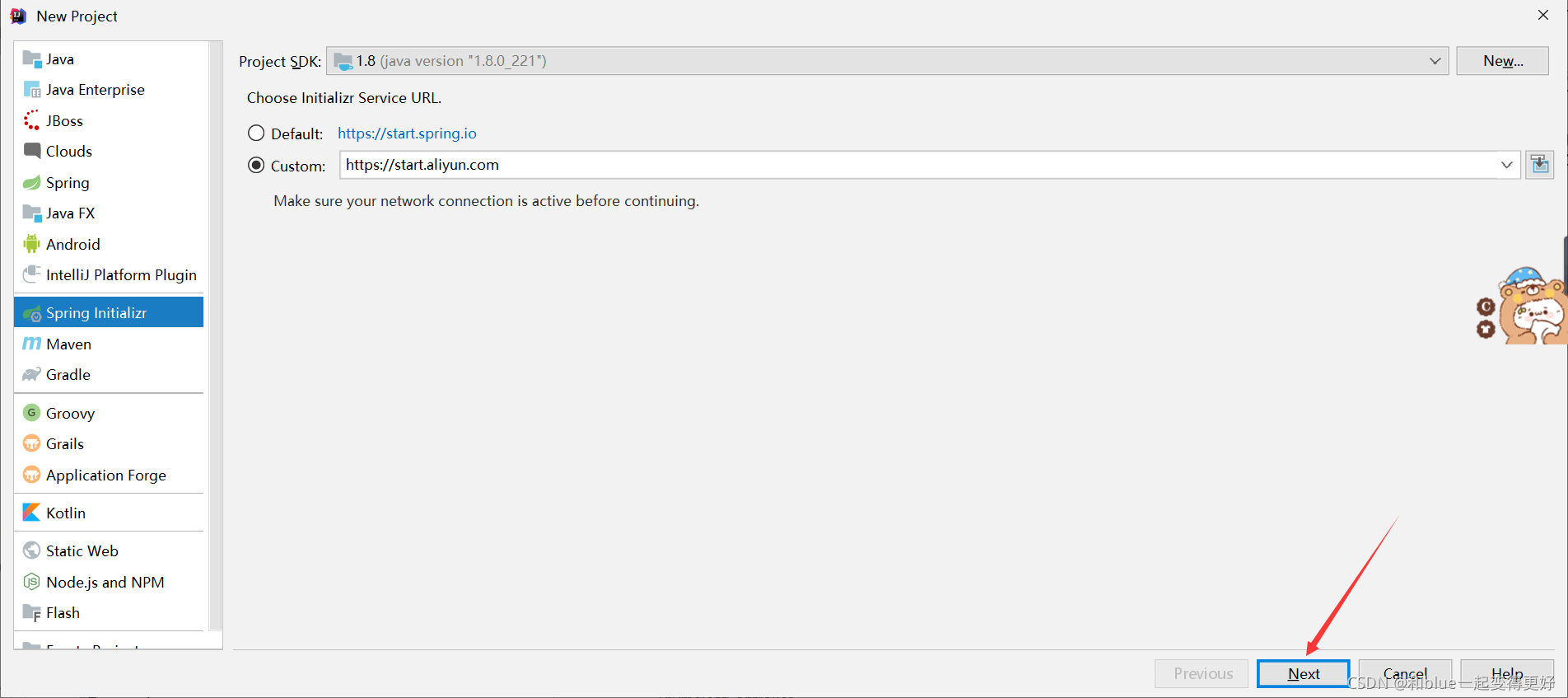
Task: Choose Maven project type
Action: click(109, 344)
